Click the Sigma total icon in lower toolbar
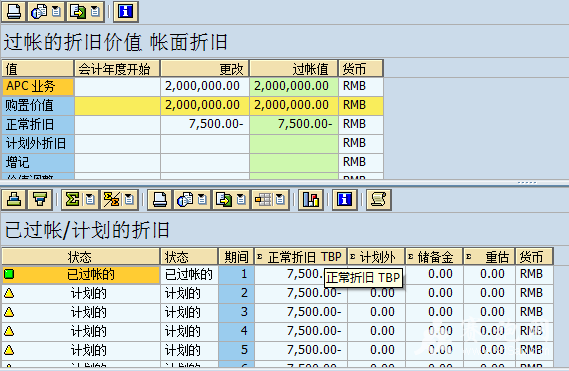Image resolution: width=569 pixels, height=371 pixels. click(x=73, y=200)
